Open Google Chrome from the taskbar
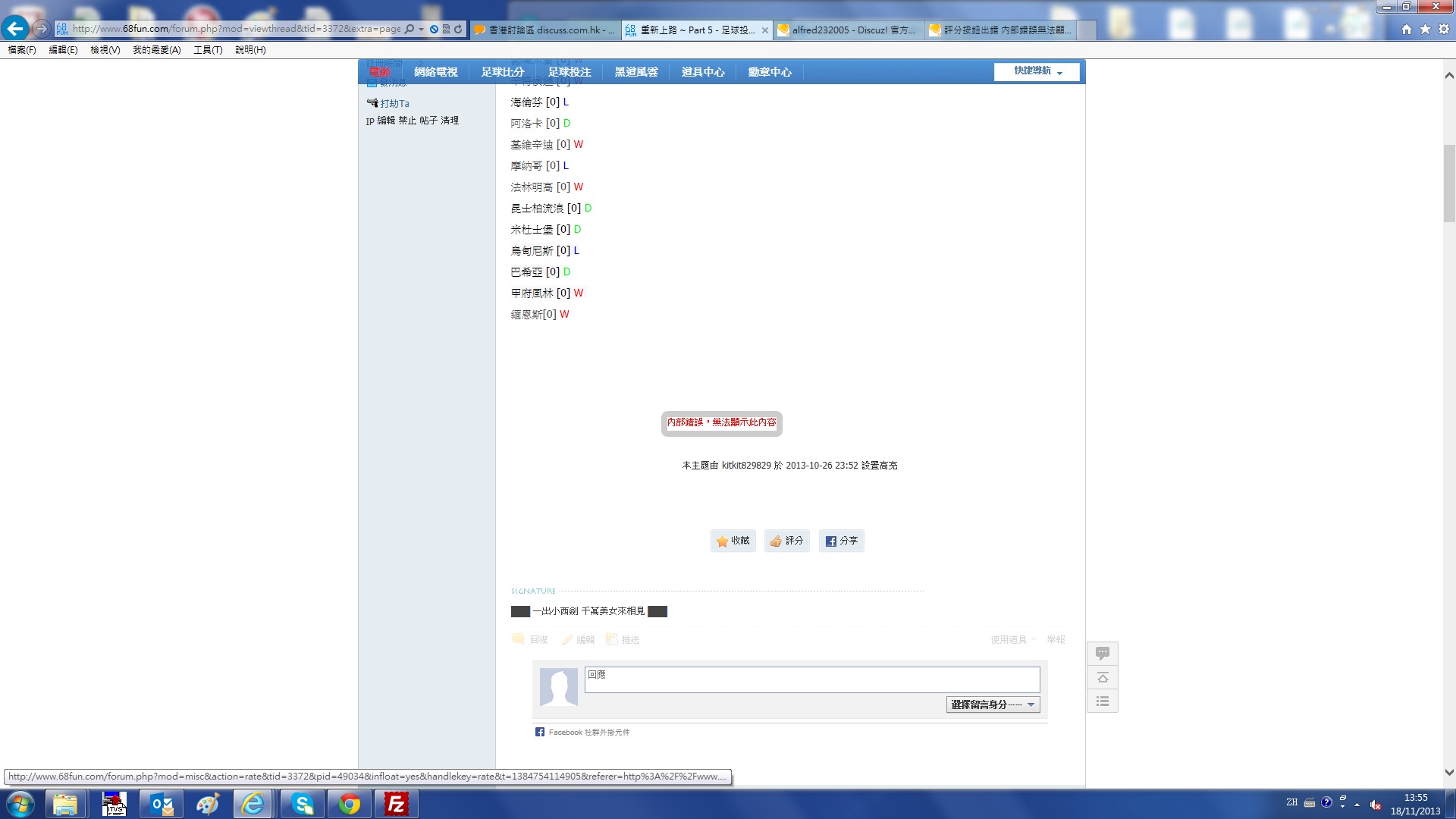The width and height of the screenshot is (1456, 819). coord(350,804)
